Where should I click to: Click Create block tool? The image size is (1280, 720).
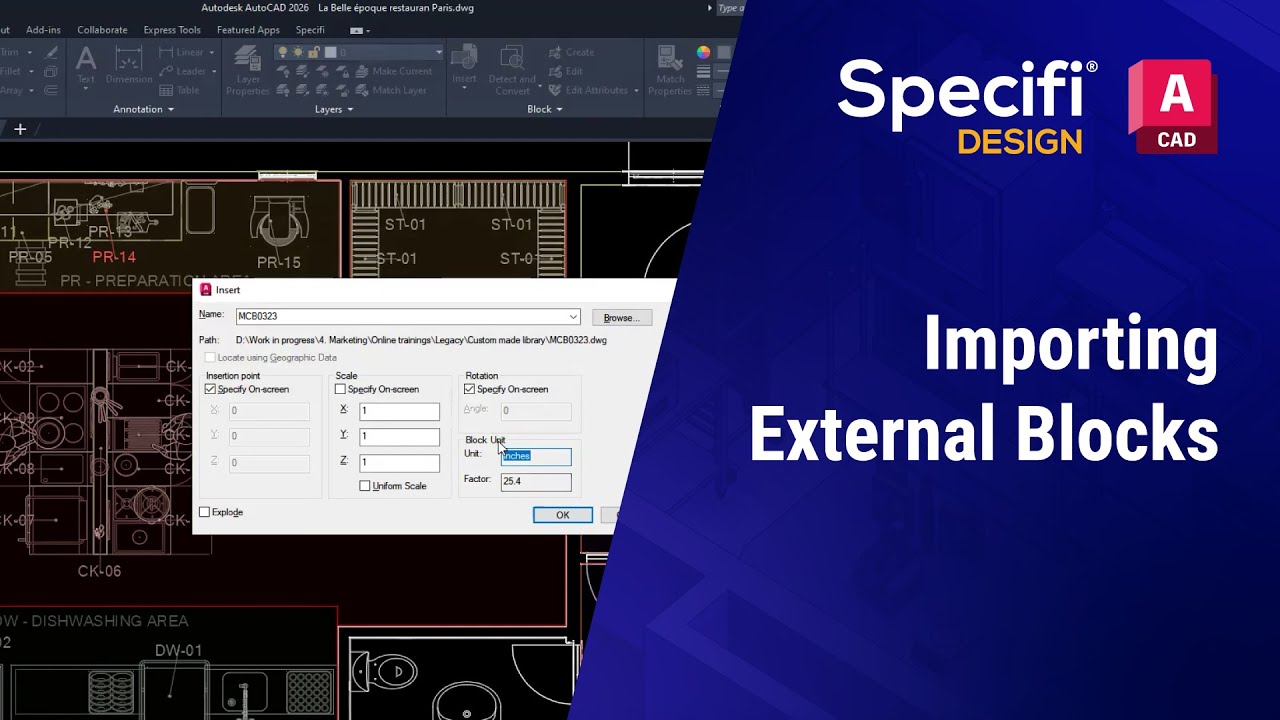pyautogui.click(x=571, y=52)
